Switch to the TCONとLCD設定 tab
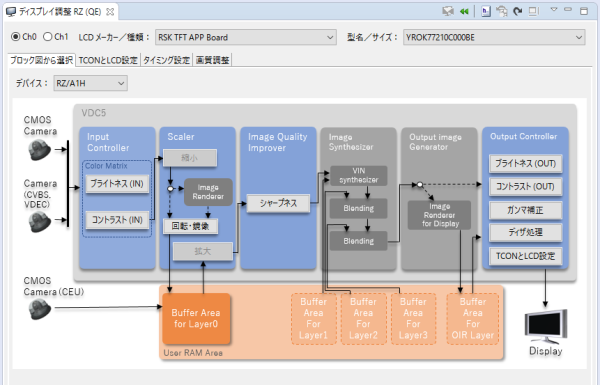Screen dimensions: 600x385 [108, 60]
